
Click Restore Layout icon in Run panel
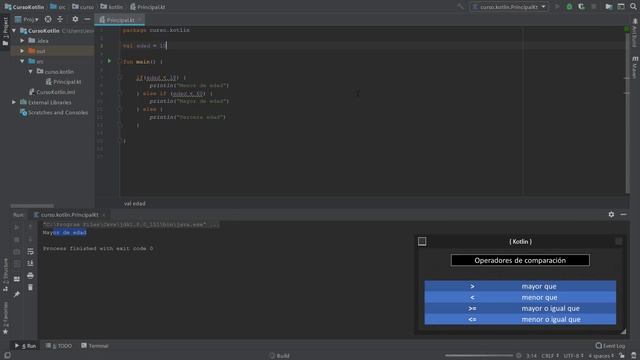click(17, 279)
